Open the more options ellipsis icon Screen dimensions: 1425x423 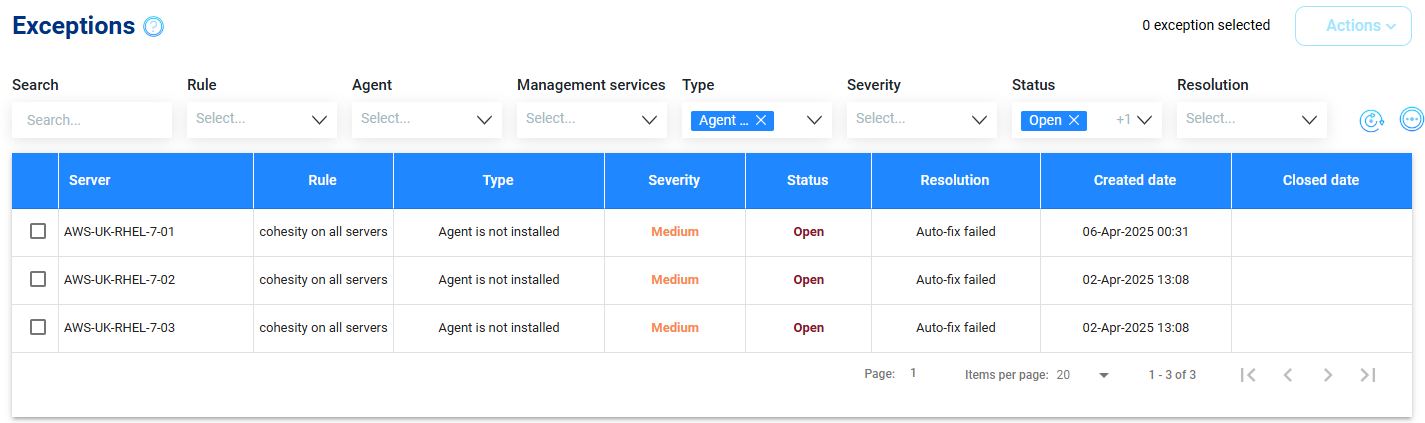[x=1411, y=120]
